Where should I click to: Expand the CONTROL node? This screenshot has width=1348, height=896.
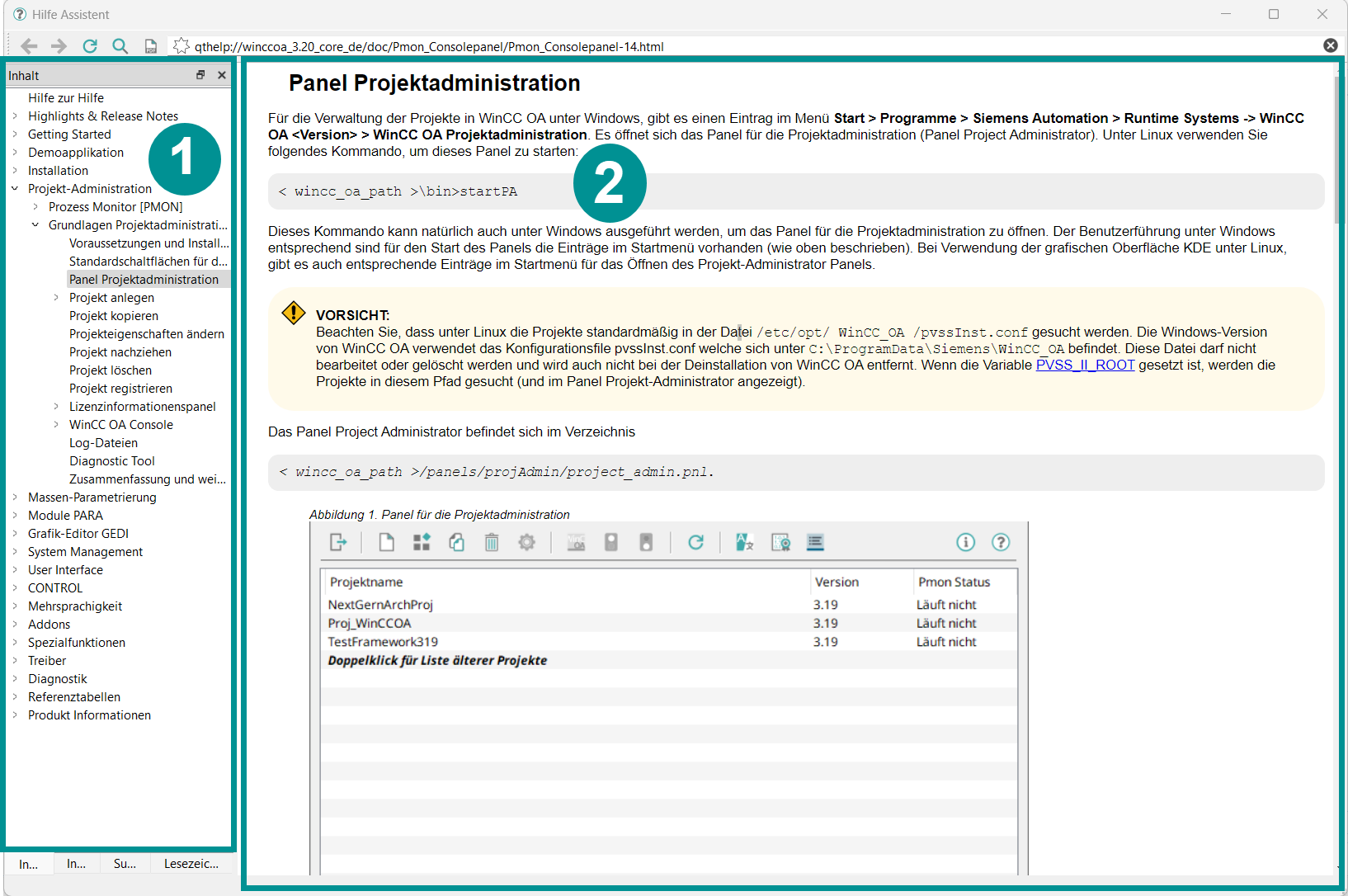15,588
